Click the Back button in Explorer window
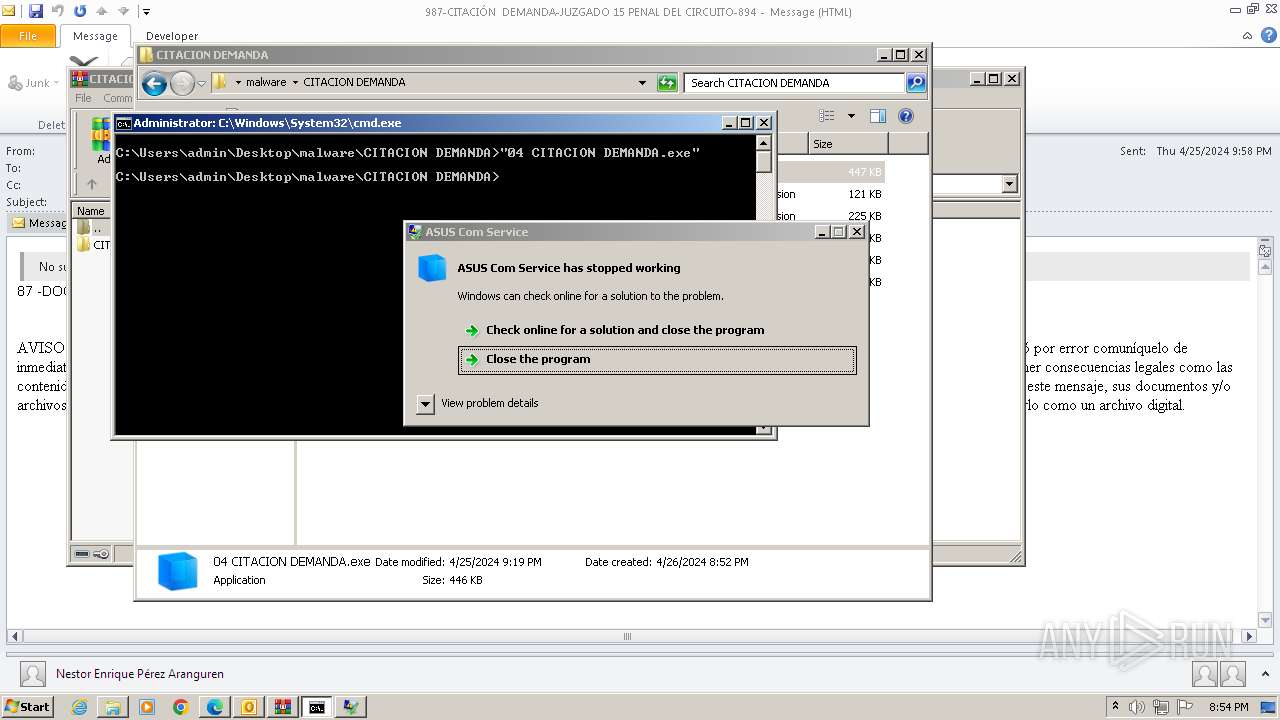 point(154,83)
